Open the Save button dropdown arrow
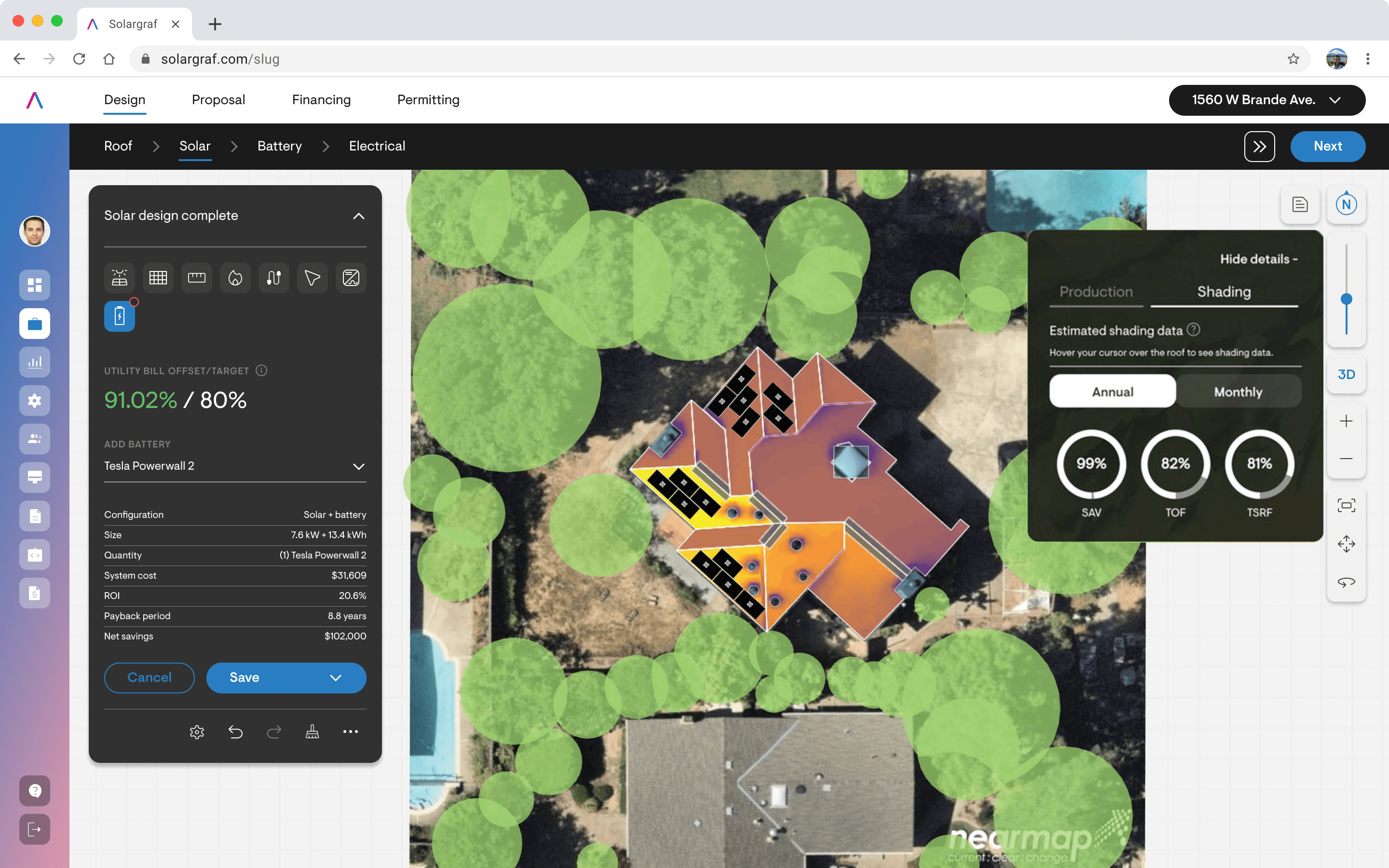The height and width of the screenshot is (868, 1389). pos(336,678)
